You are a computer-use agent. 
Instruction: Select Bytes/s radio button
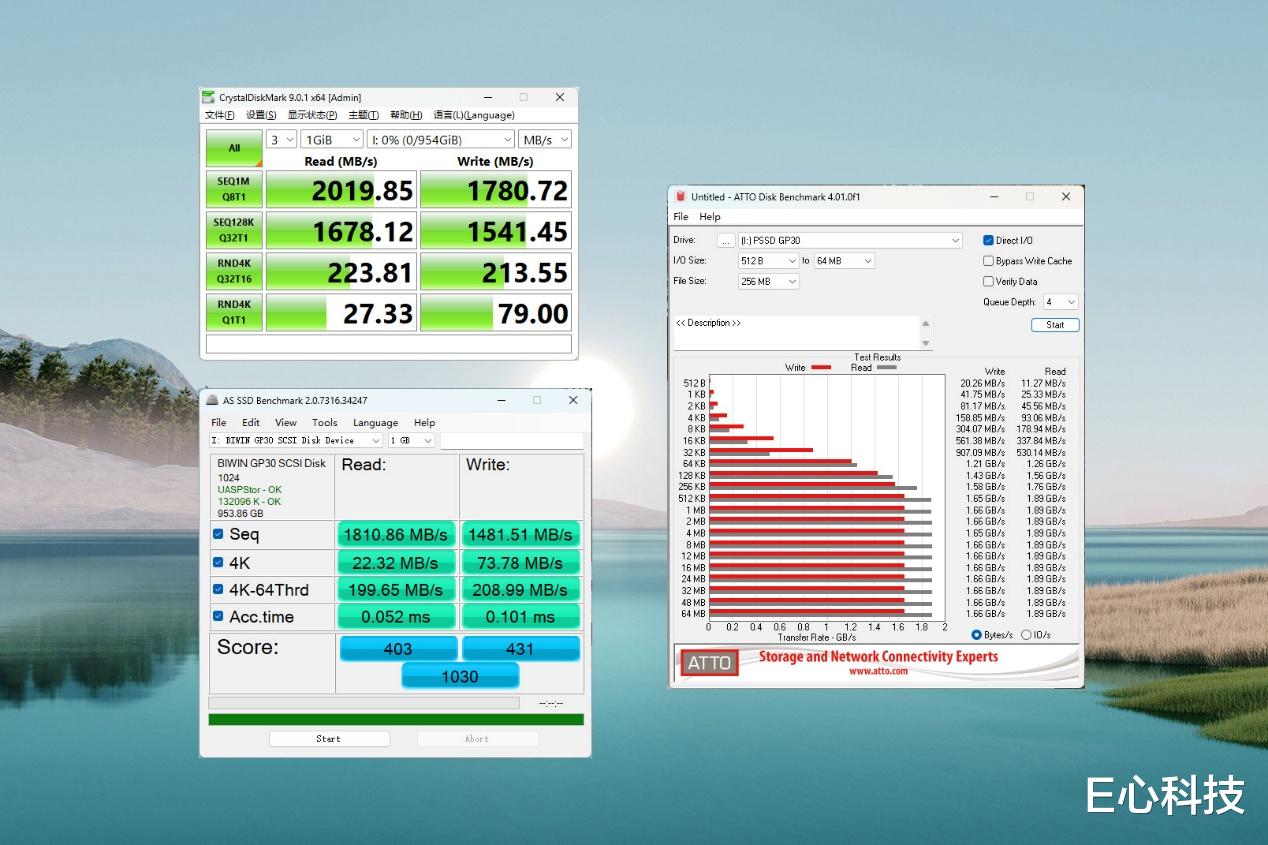(x=977, y=635)
